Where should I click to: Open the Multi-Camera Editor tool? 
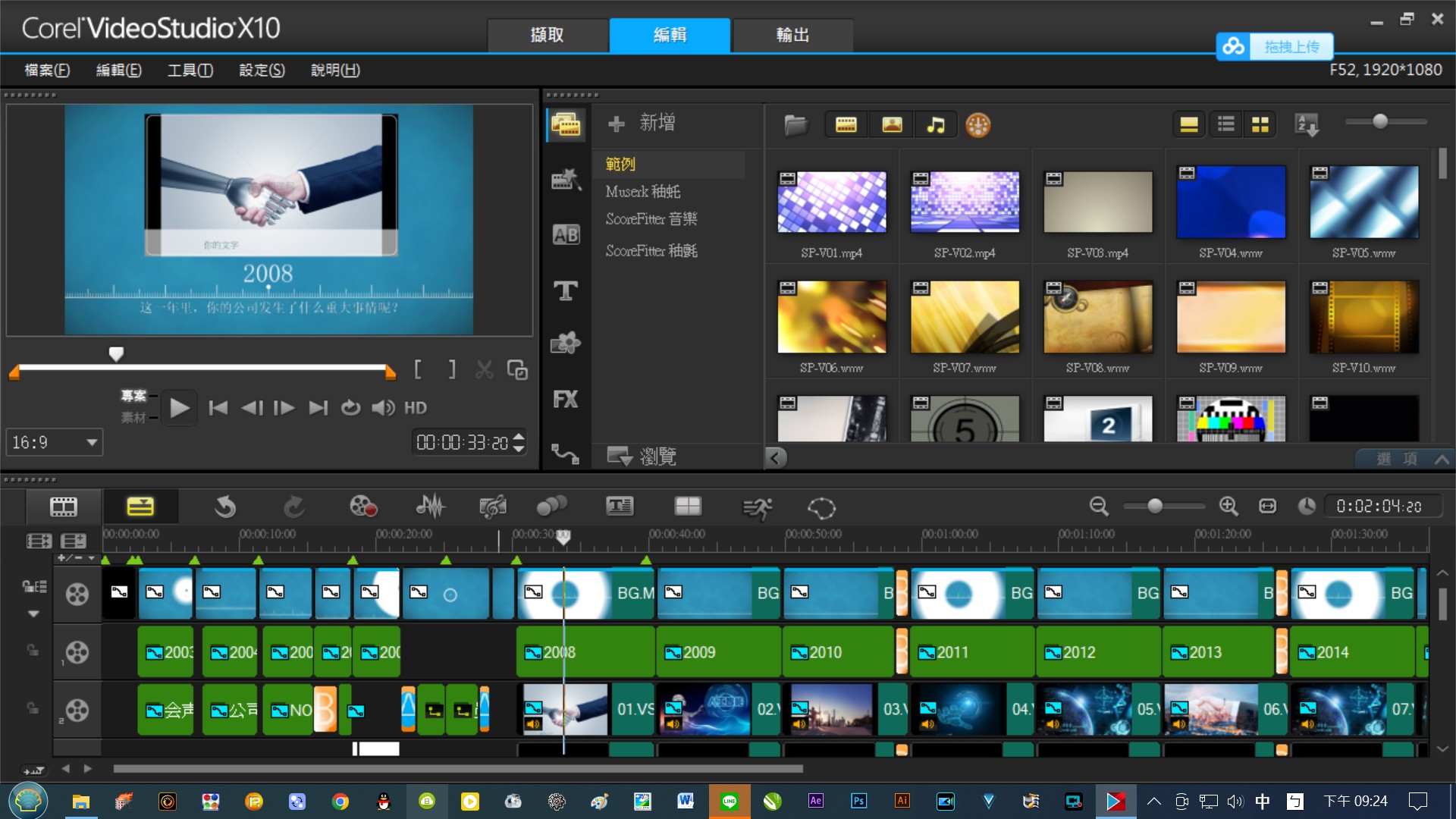coord(688,506)
